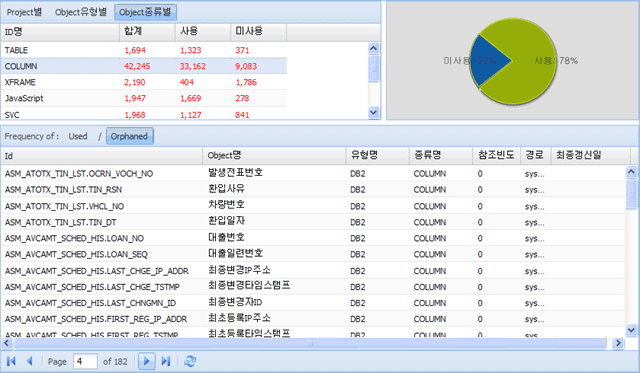The width and height of the screenshot is (640, 373).
Task: Sort by 유형명 column header
Action: point(378,155)
